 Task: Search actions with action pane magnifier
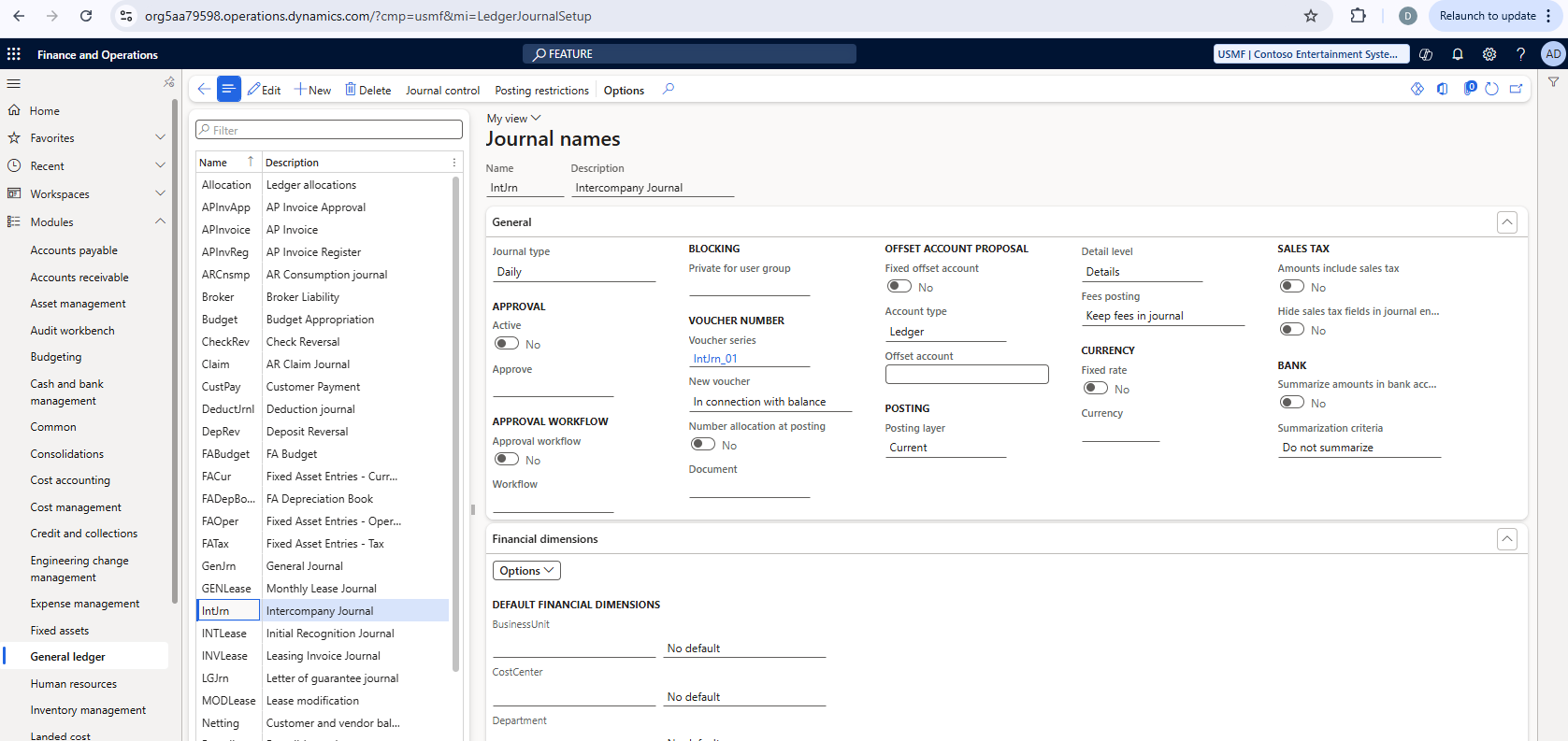pos(669,90)
